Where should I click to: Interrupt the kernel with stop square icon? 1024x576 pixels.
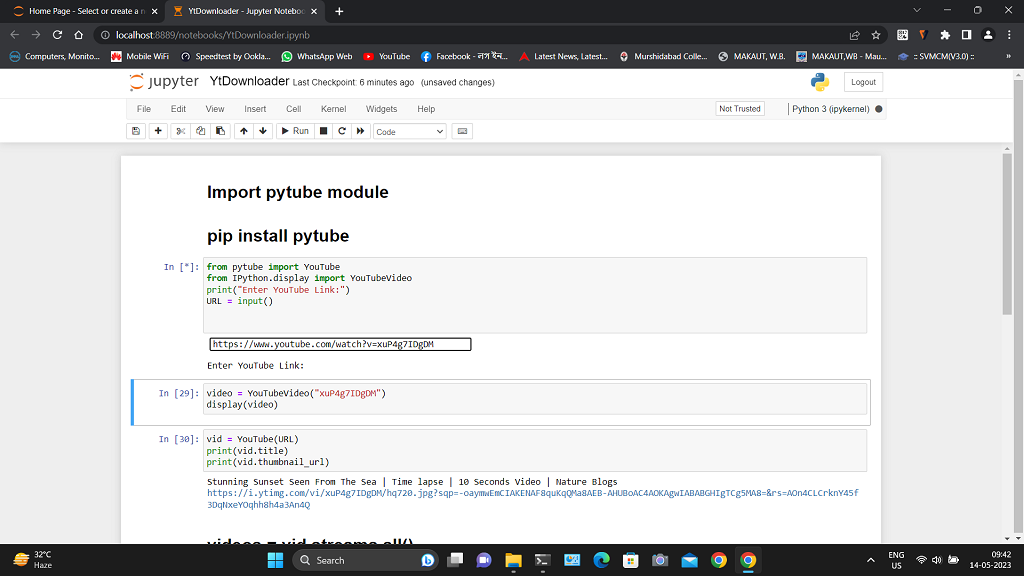323,131
